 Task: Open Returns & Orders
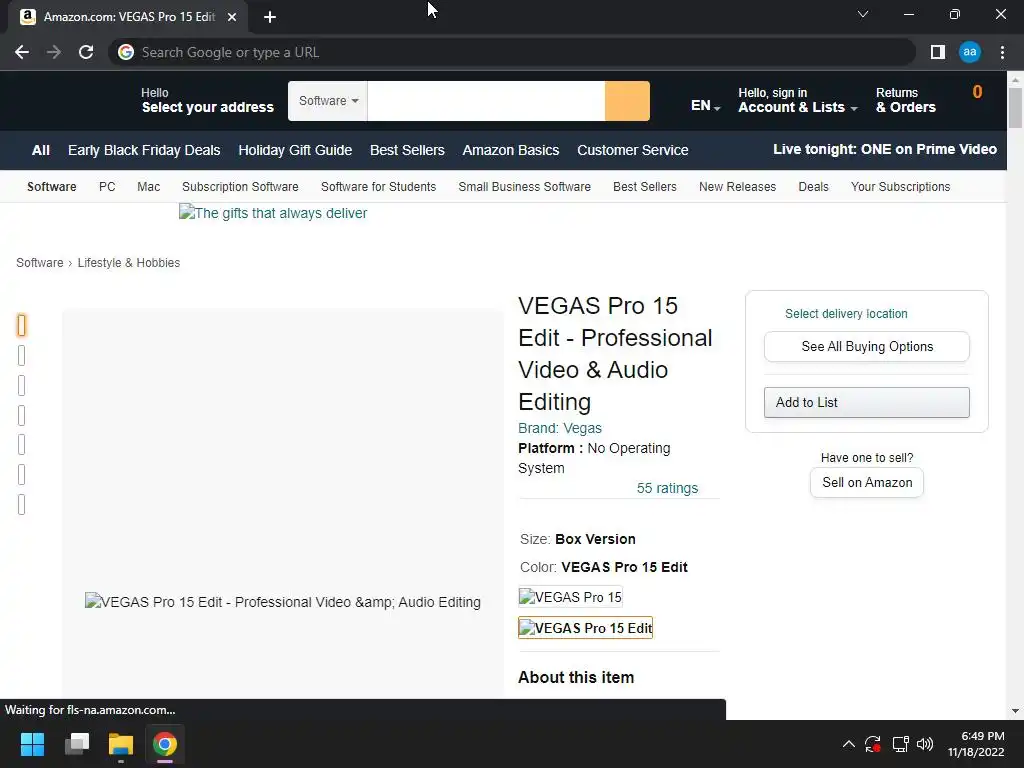pos(905,101)
